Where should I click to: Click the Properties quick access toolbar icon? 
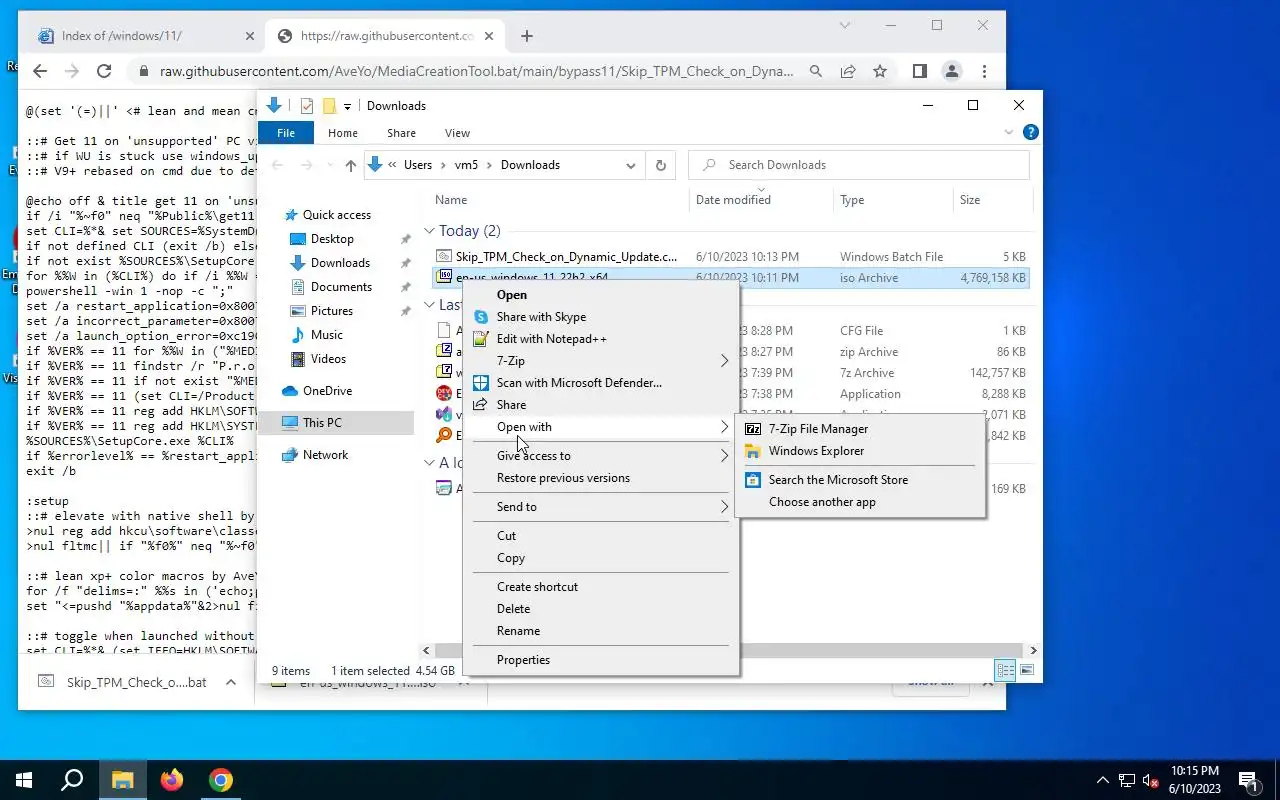point(307,106)
